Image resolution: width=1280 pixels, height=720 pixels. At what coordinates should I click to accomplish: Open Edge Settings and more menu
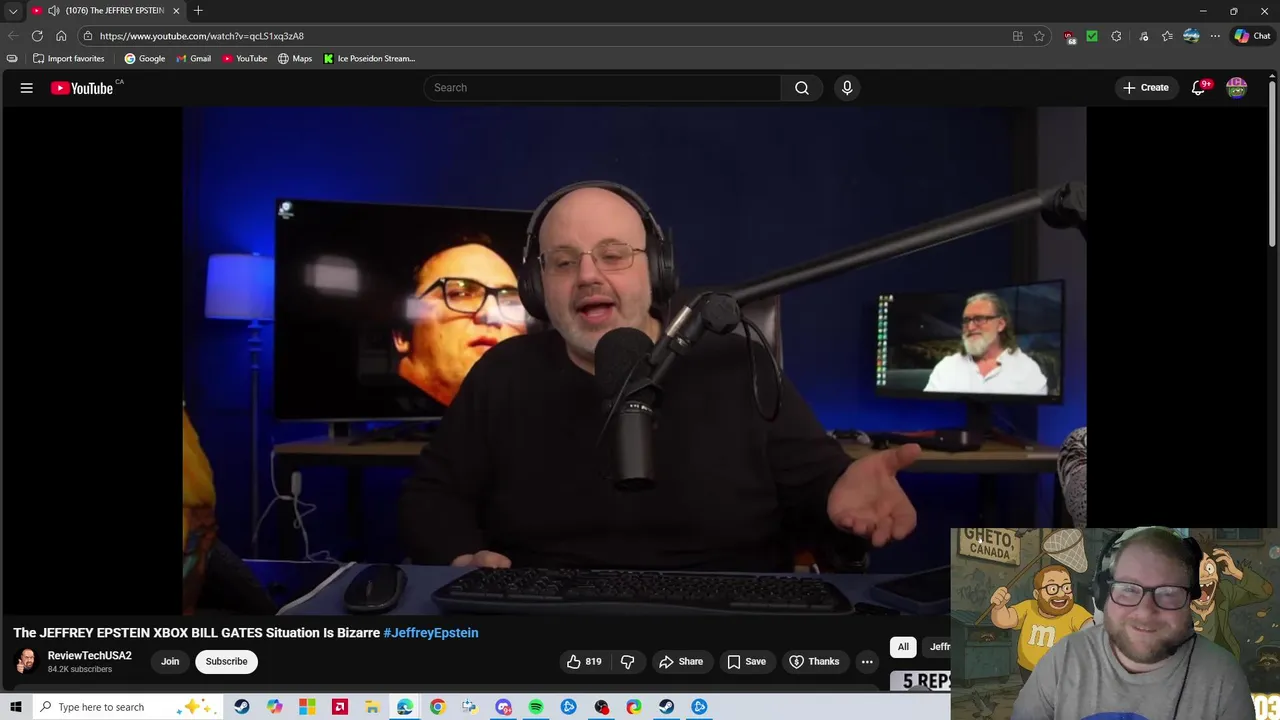1215,36
